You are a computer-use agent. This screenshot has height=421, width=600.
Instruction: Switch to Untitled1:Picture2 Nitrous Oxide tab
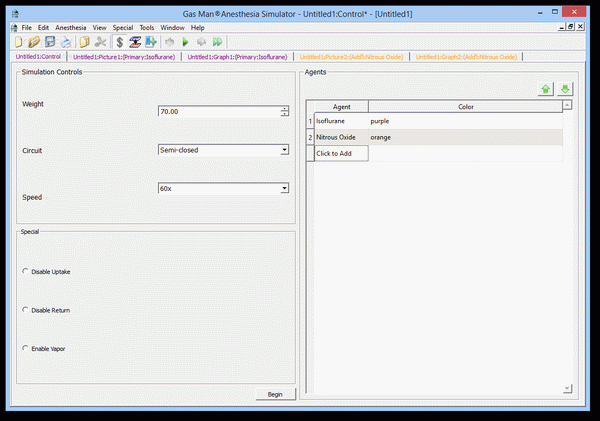[351, 57]
